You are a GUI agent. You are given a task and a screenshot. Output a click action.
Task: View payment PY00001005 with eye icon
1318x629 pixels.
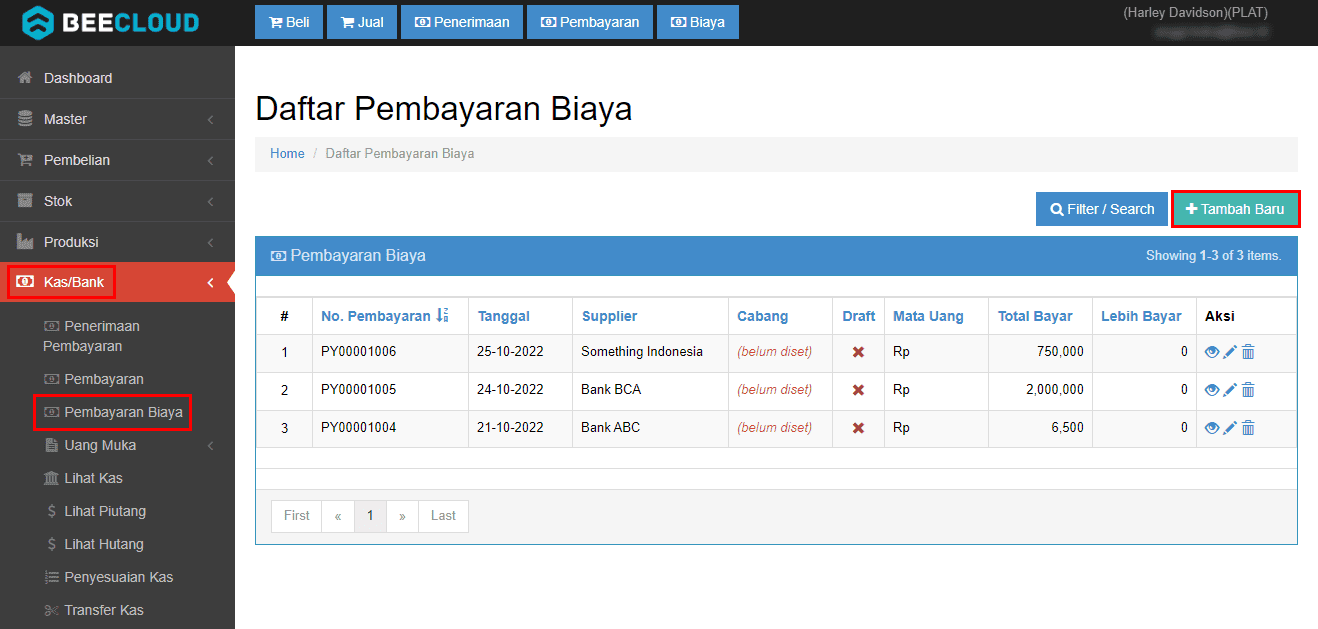[x=1212, y=390]
